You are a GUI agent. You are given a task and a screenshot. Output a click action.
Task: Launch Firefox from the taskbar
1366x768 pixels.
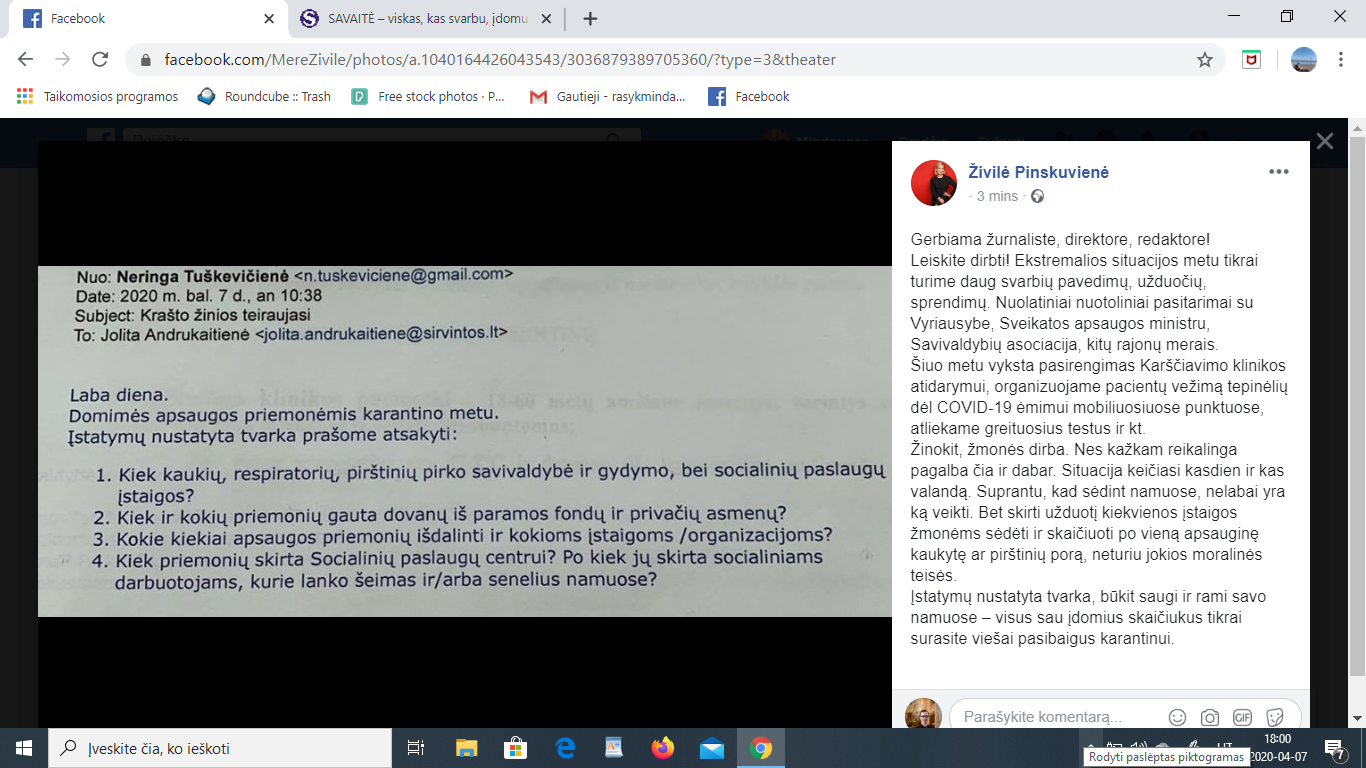662,748
